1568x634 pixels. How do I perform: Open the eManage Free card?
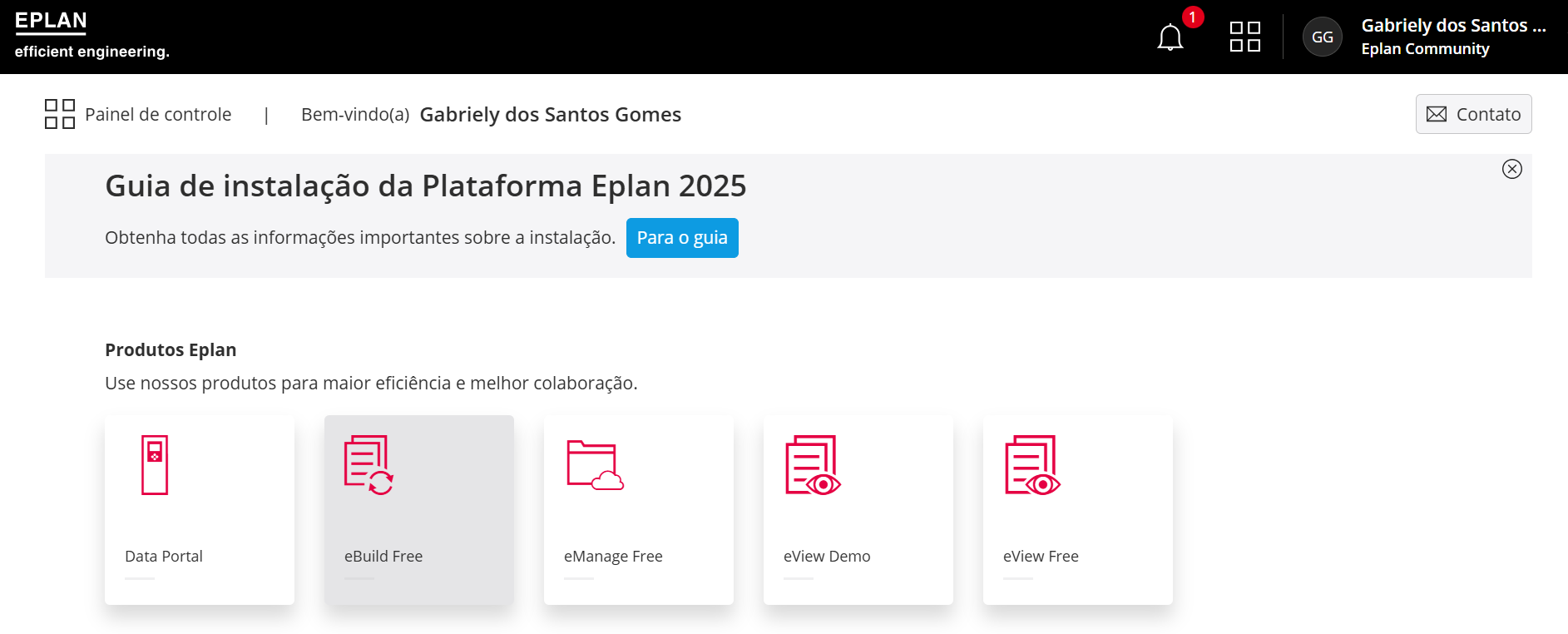pos(639,510)
